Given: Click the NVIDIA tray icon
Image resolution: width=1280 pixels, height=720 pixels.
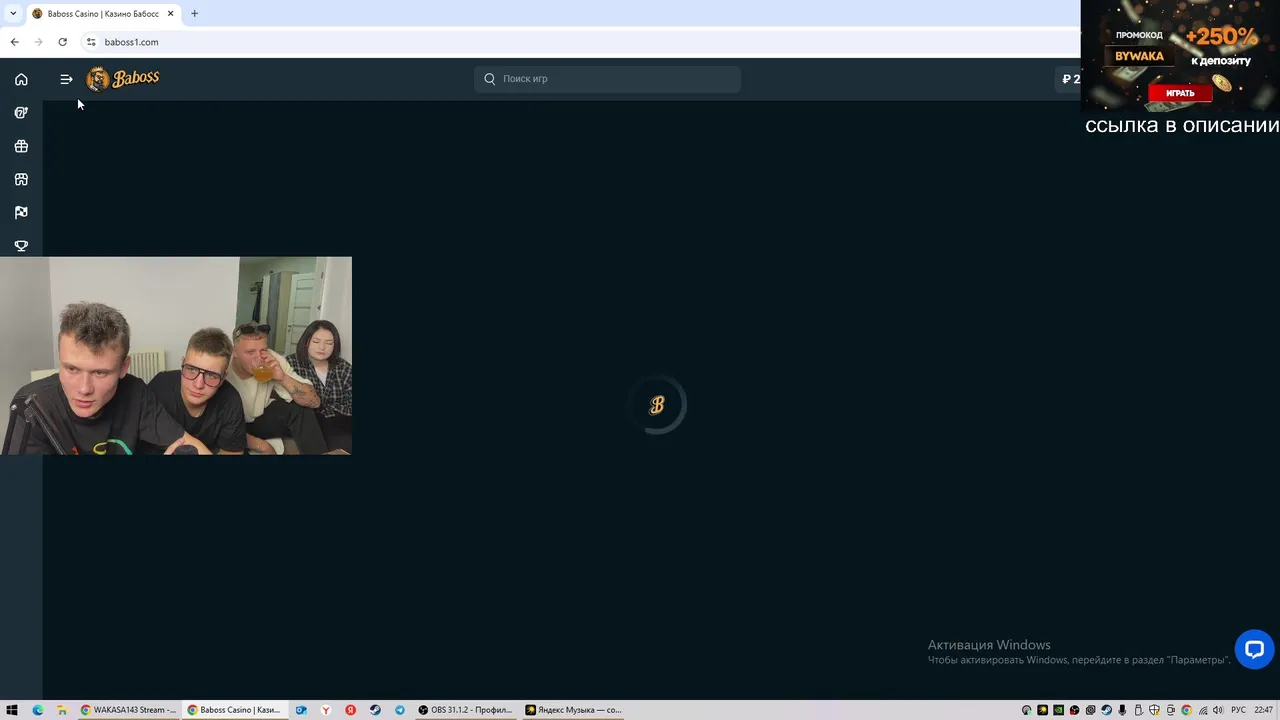Looking at the screenshot, I should pyautogui.click(x=1058, y=710).
